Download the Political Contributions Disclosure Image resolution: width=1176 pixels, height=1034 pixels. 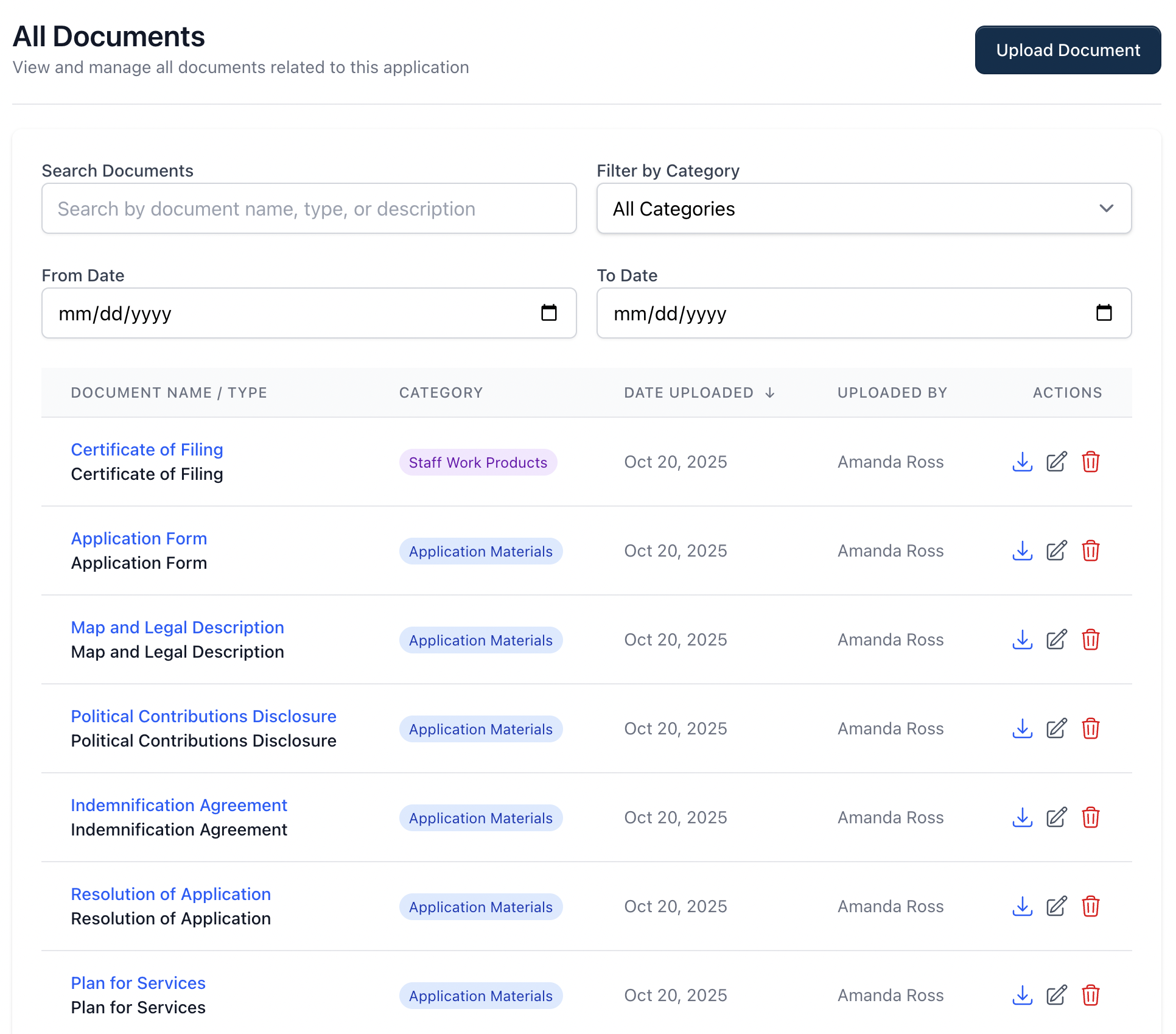pyautogui.click(x=1022, y=728)
